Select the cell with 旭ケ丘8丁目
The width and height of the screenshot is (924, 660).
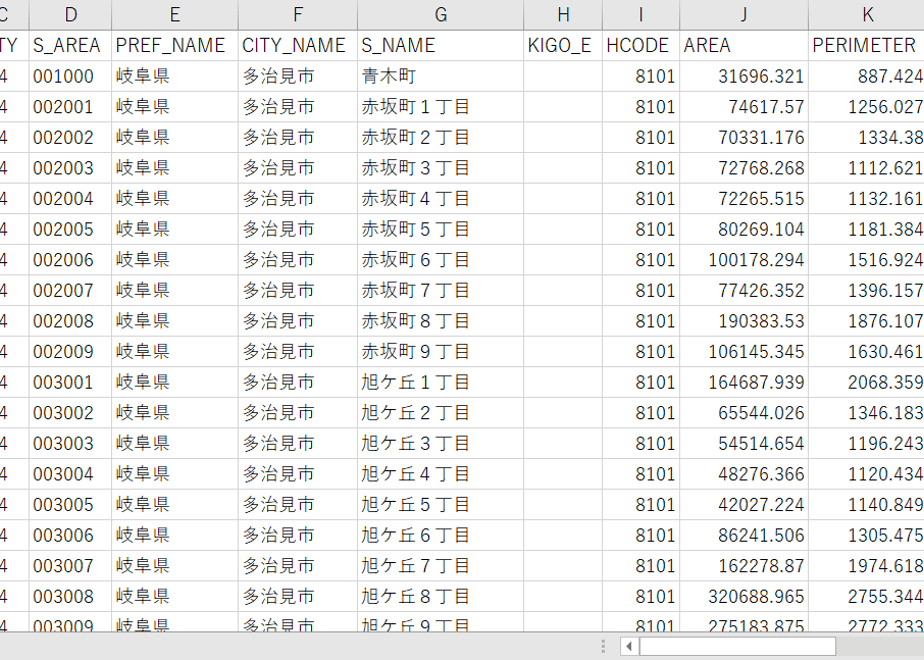point(440,597)
